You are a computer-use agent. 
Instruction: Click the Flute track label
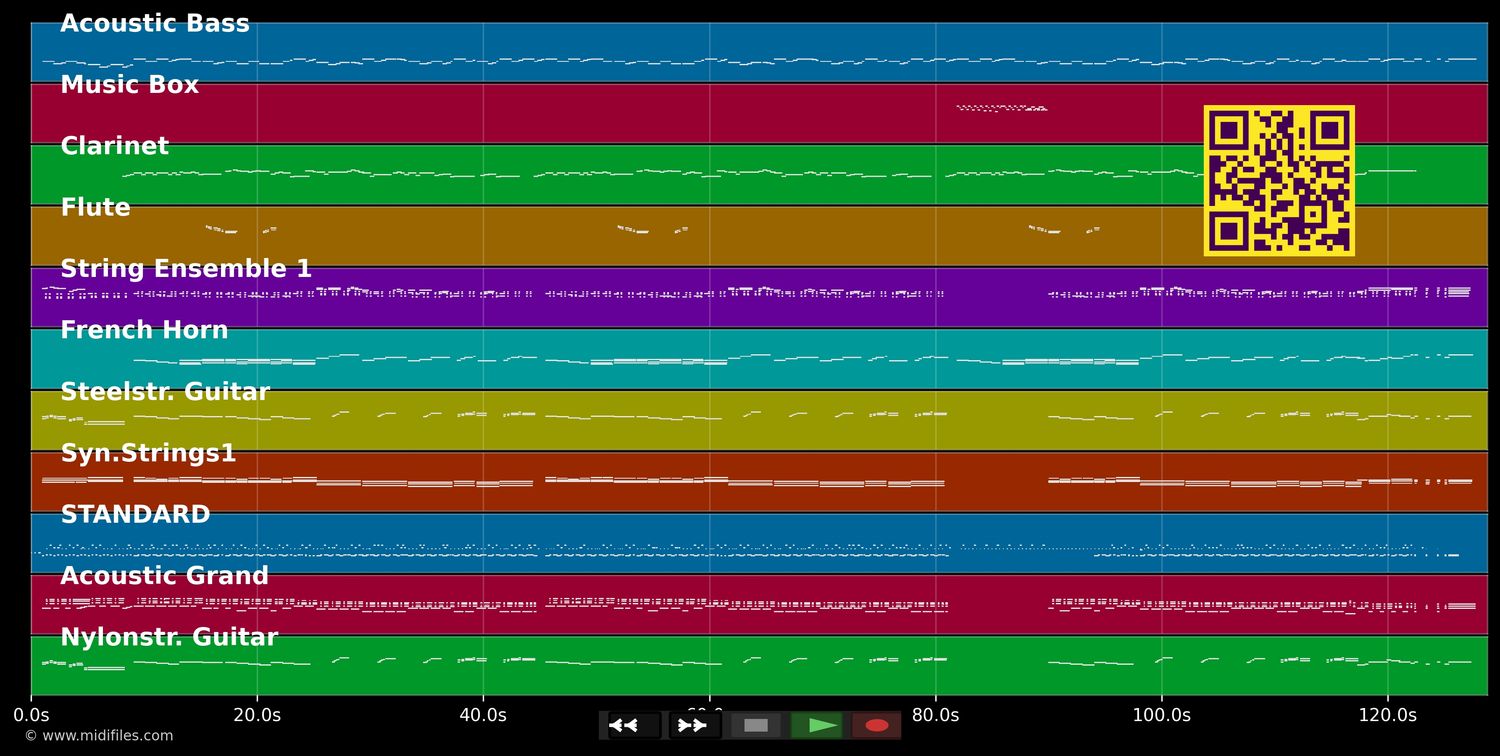pos(96,208)
